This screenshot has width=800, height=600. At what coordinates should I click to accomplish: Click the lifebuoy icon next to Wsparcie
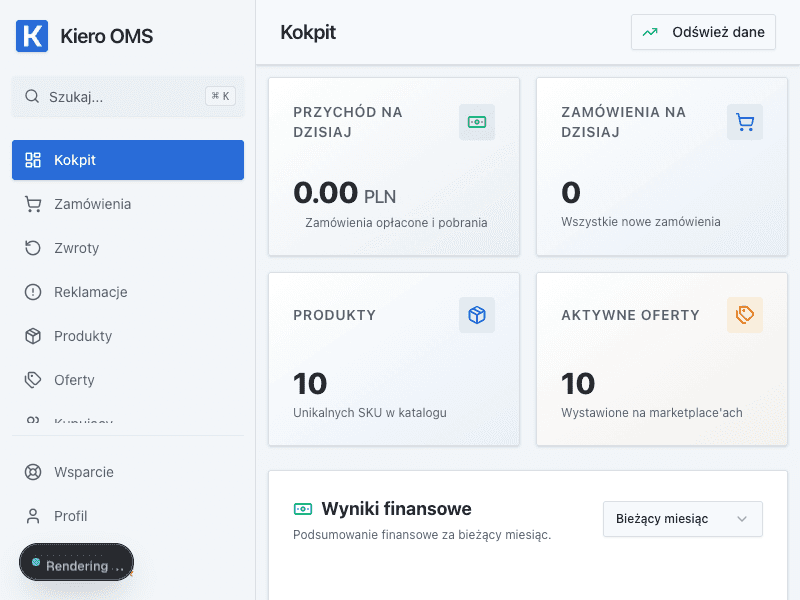[33, 472]
